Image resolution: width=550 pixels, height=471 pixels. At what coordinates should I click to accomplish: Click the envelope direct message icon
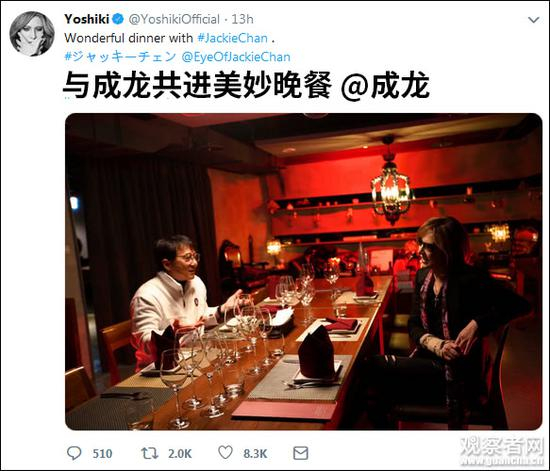point(301,453)
